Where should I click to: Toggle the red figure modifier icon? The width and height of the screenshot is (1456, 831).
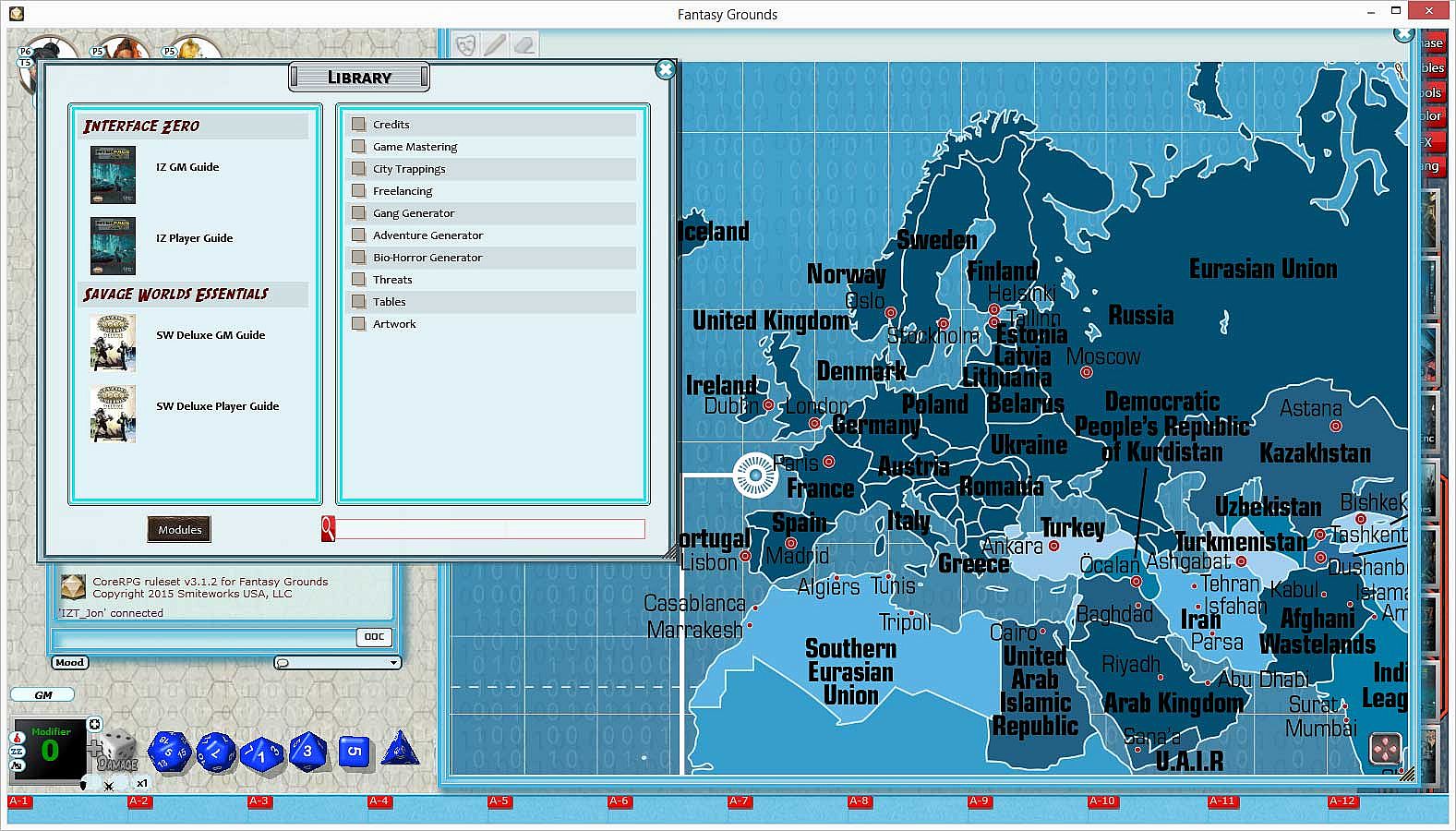[17, 738]
